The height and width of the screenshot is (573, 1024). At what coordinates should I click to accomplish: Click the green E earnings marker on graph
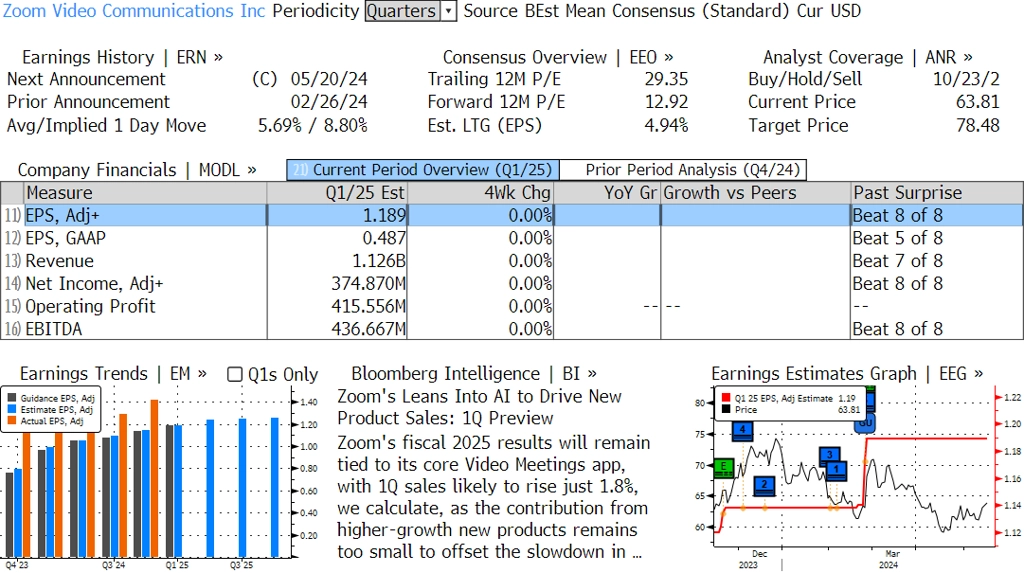(724, 468)
